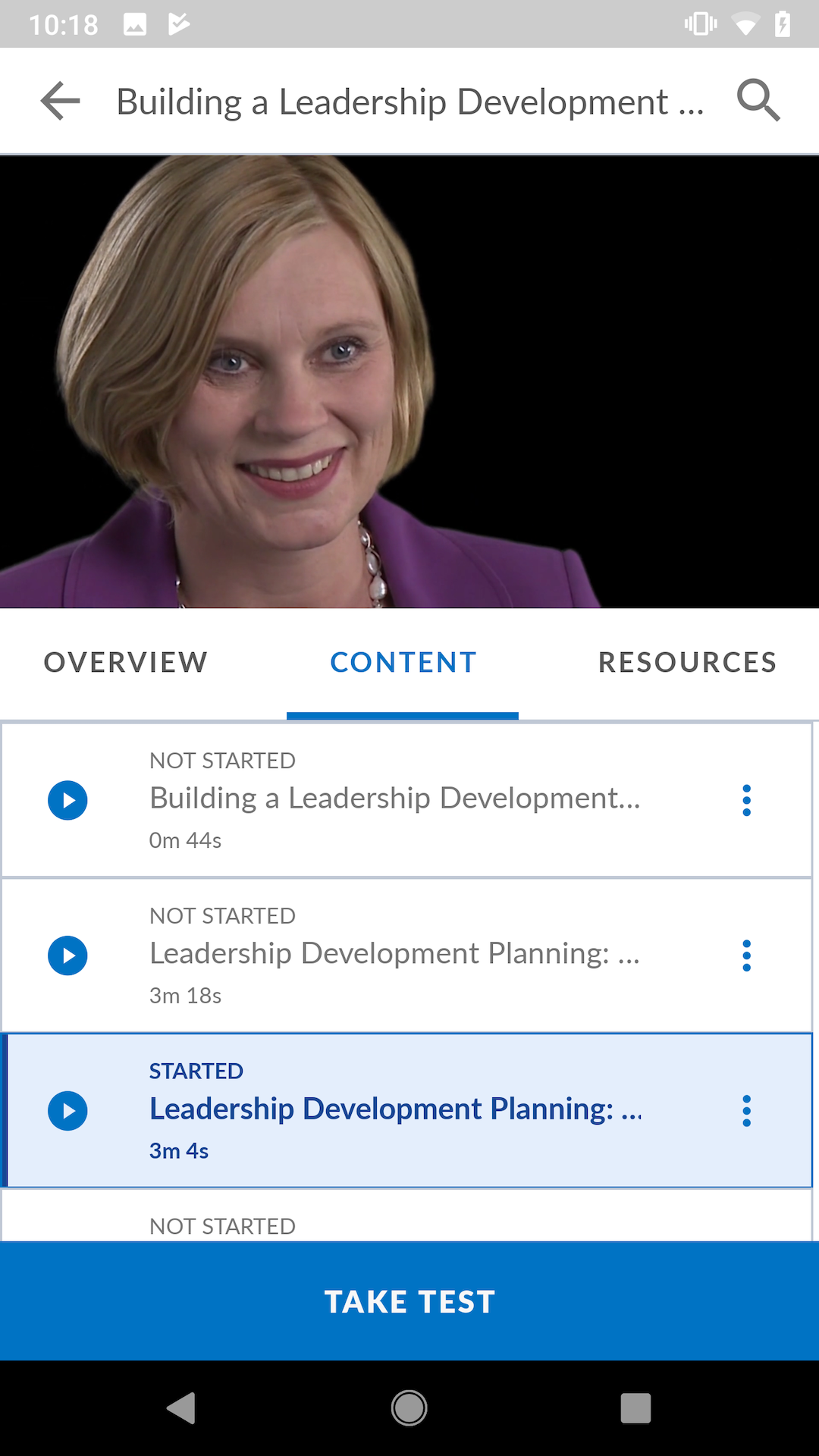Open the Building a Leadership Development lesson title
819x1456 pixels.
(x=394, y=799)
